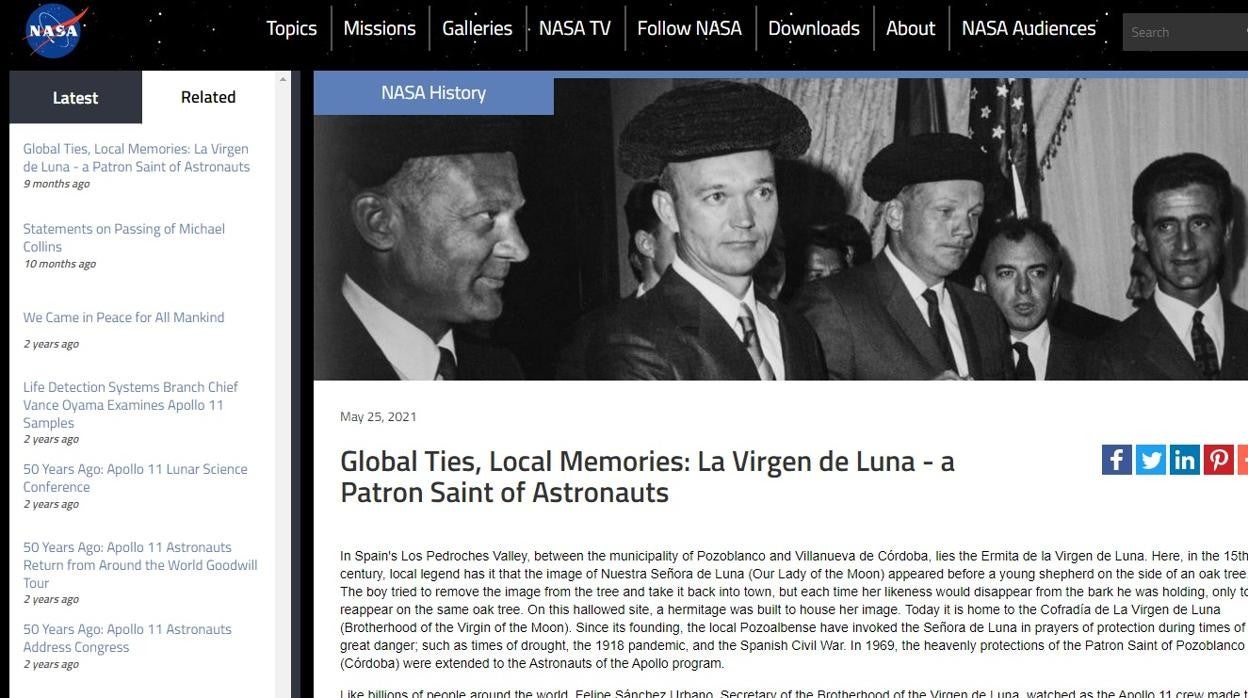The width and height of the screenshot is (1248, 698).
Task: Expand the Follow NASA dropdown
Action: [689, 29]
